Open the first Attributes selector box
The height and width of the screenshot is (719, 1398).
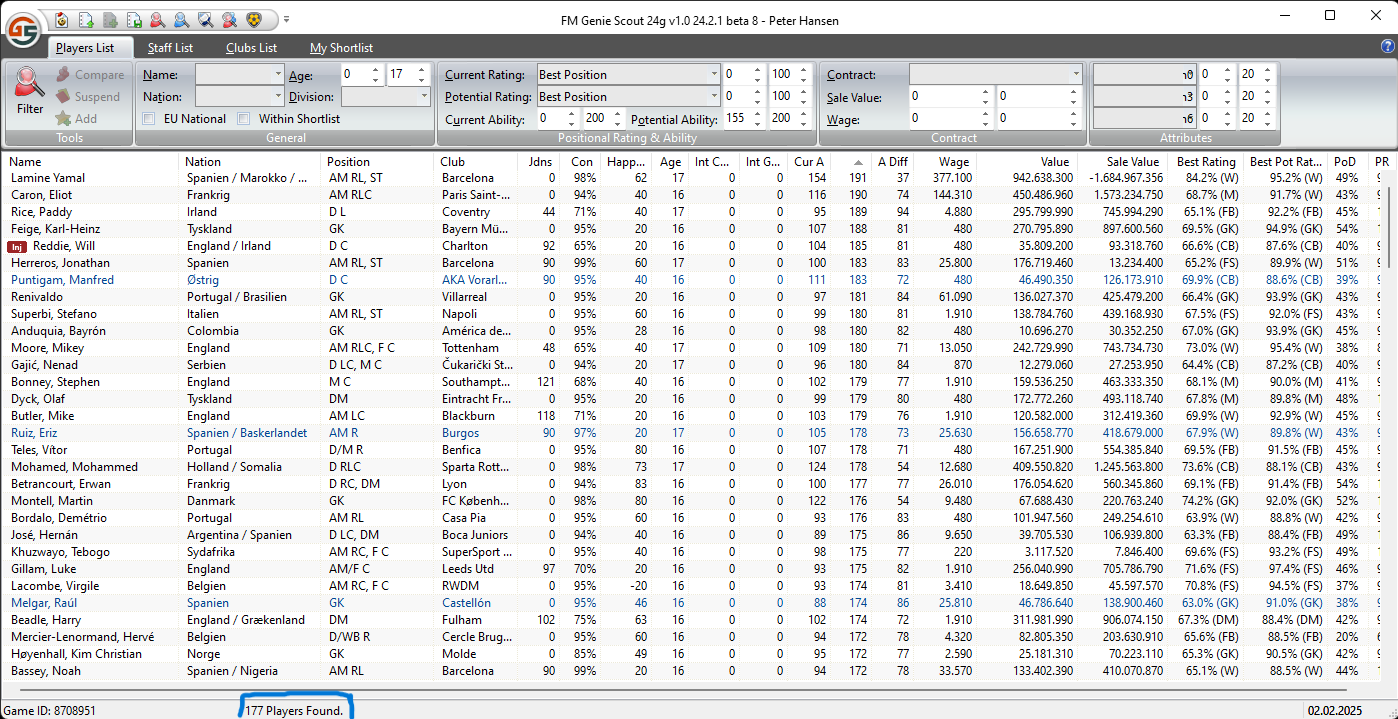click(x=1145, y=75)
